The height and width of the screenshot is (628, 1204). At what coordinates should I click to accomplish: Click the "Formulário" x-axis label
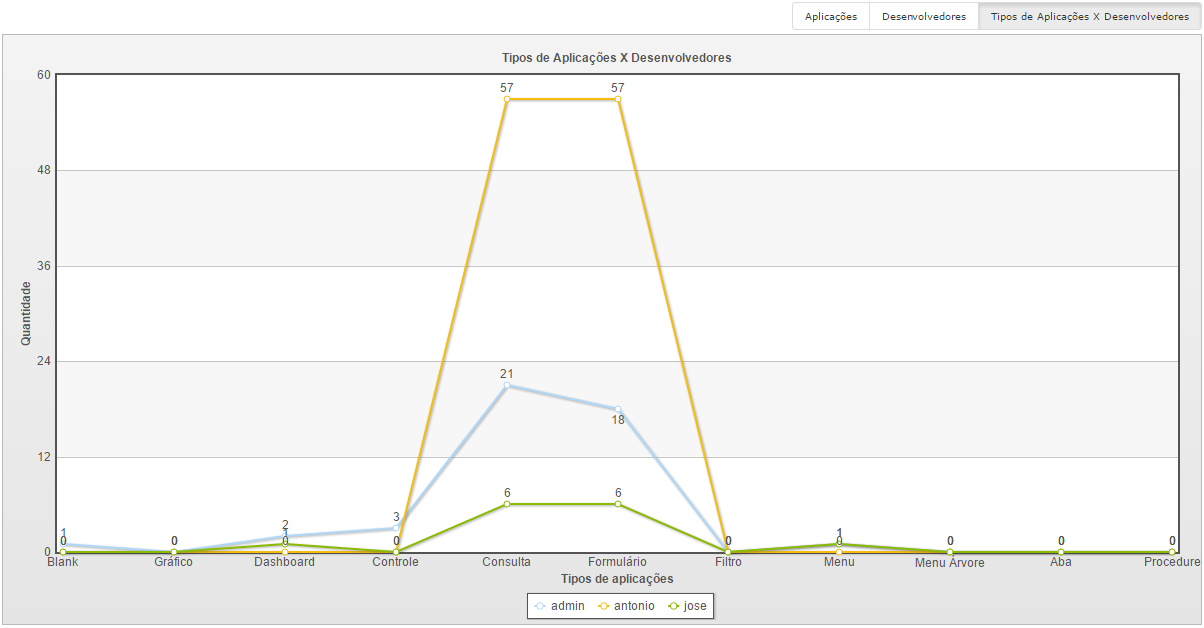pos(618,562)
